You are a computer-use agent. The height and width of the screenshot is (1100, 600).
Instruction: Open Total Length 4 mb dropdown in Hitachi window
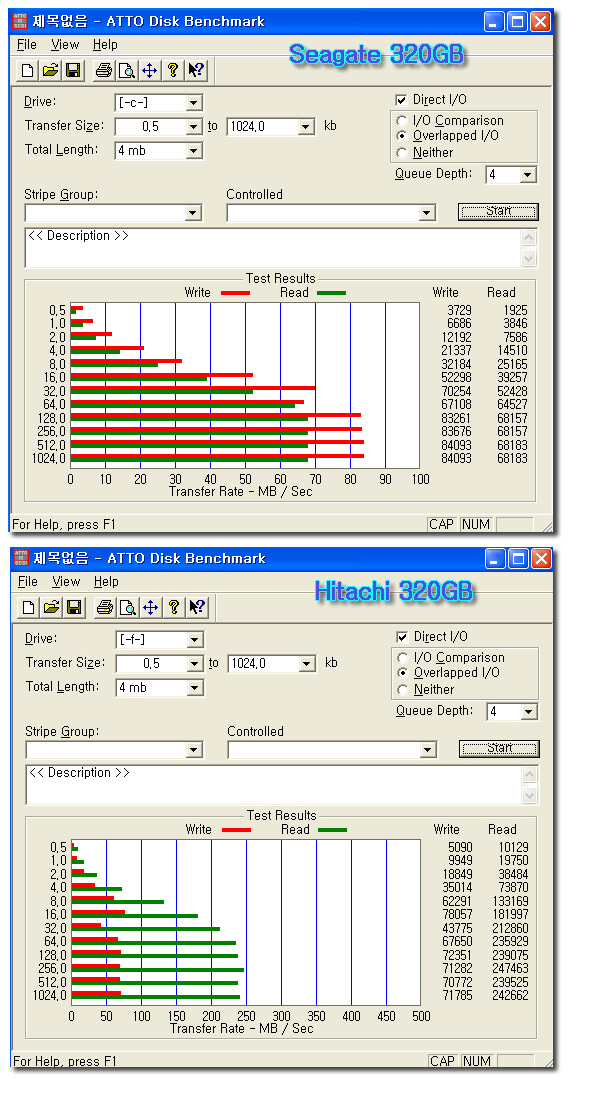194,688
